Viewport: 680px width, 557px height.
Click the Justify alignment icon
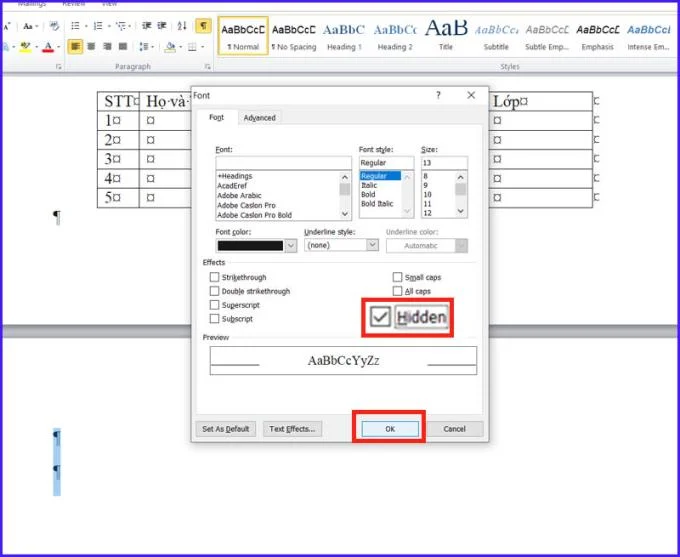tap(123, 46)
